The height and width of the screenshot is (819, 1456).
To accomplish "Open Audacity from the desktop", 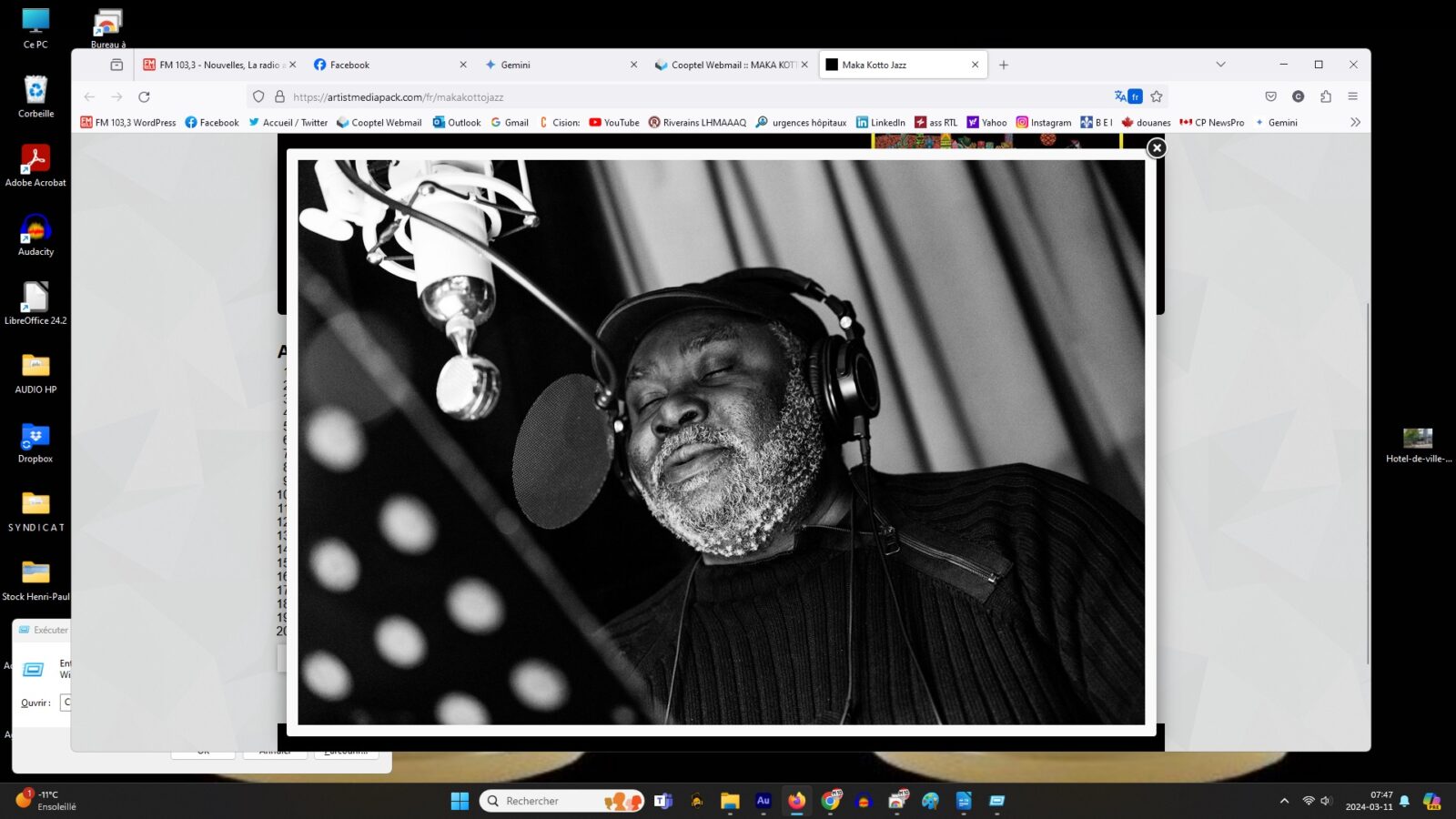I will pos(35,235).
